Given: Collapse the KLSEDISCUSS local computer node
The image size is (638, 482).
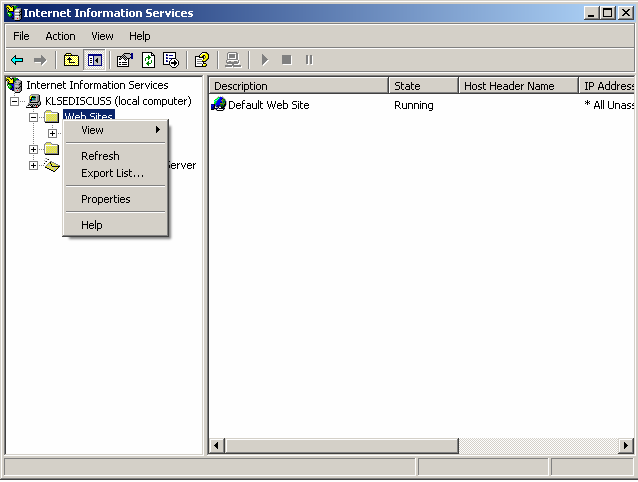Looking at the screenshot, I should coord(15,102).
